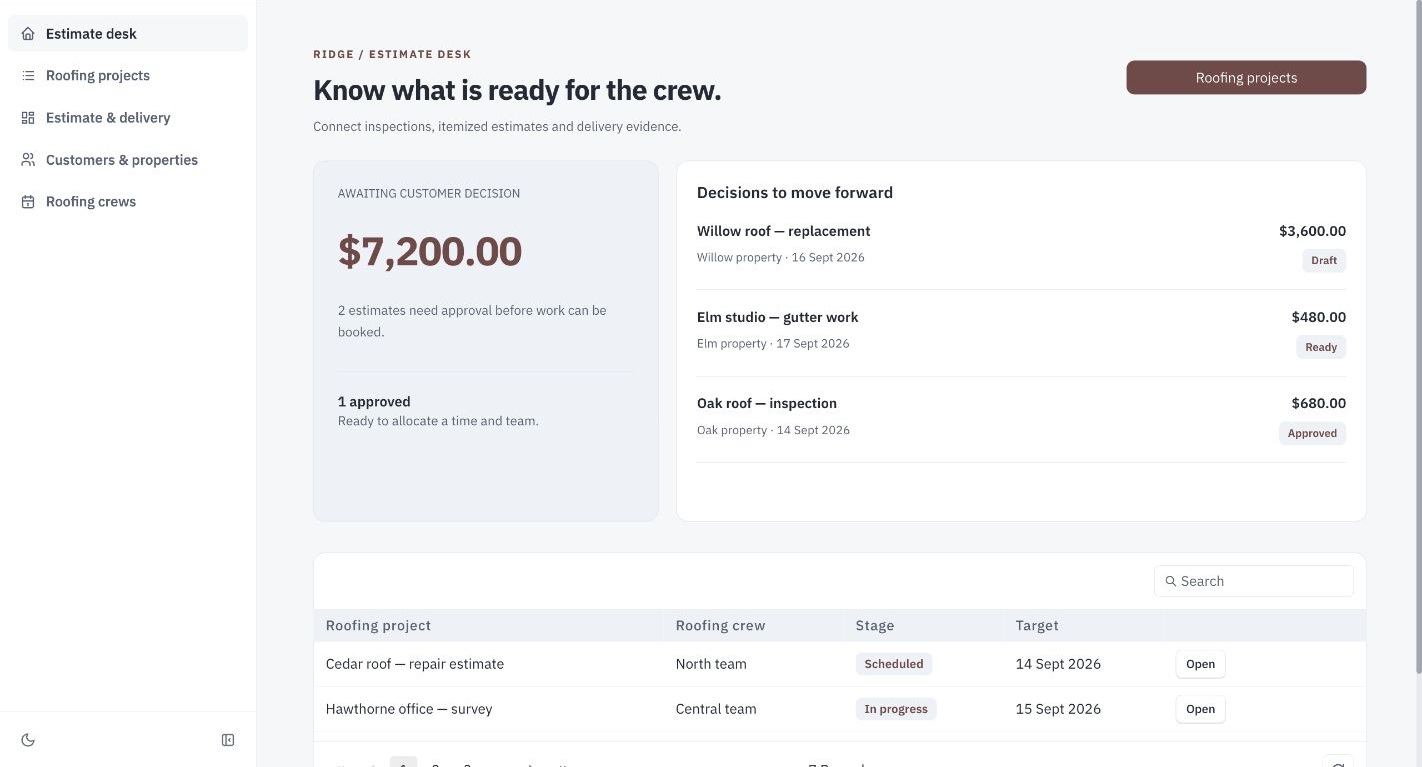Select the Elm studio — gutter work decision
This screenshot has height=767, width=1422.
click(x=778, y=317)
